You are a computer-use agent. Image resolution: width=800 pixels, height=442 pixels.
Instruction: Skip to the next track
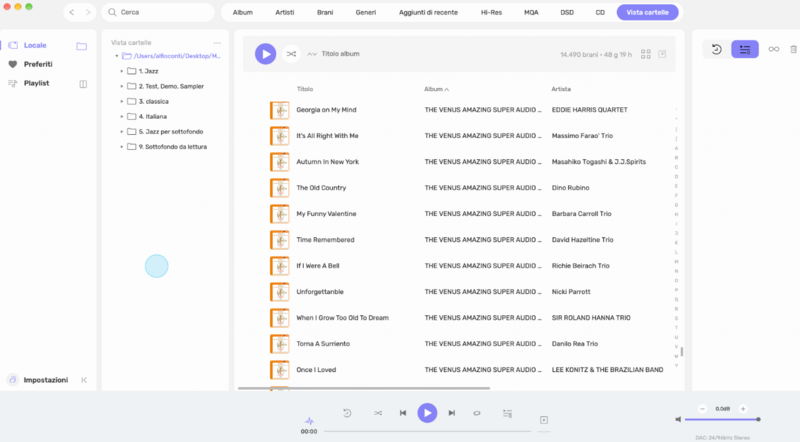pos(452,413)
